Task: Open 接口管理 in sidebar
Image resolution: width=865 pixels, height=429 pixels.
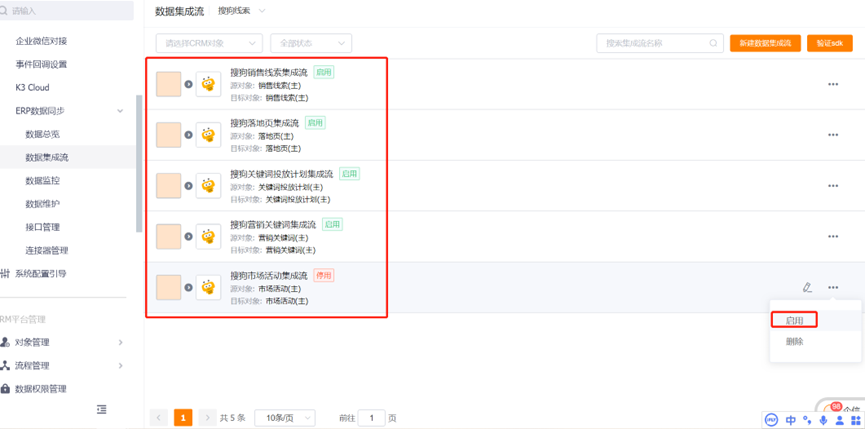Action: click(42, 227)
